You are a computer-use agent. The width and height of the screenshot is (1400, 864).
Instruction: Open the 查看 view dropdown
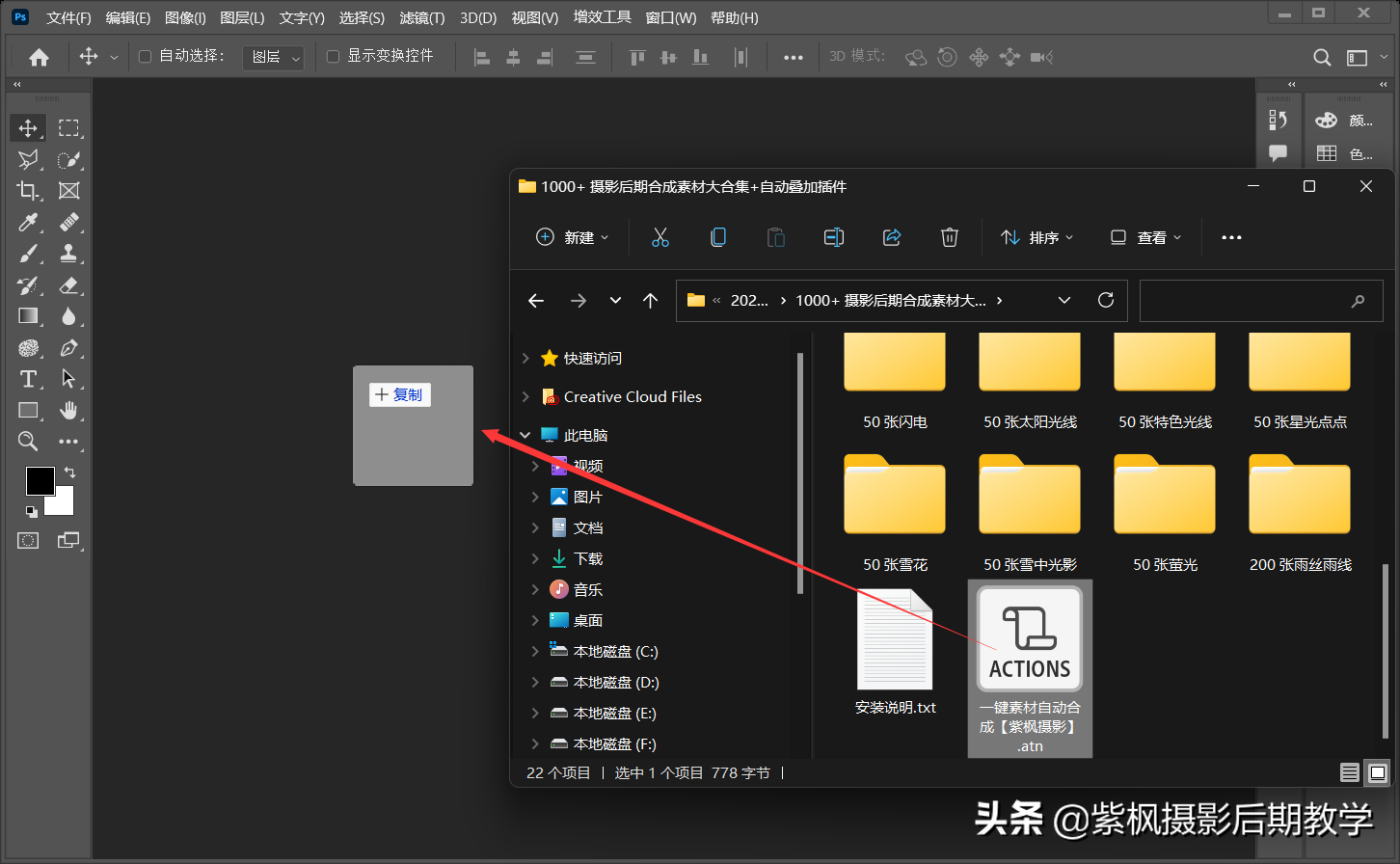pos(1145,237)
